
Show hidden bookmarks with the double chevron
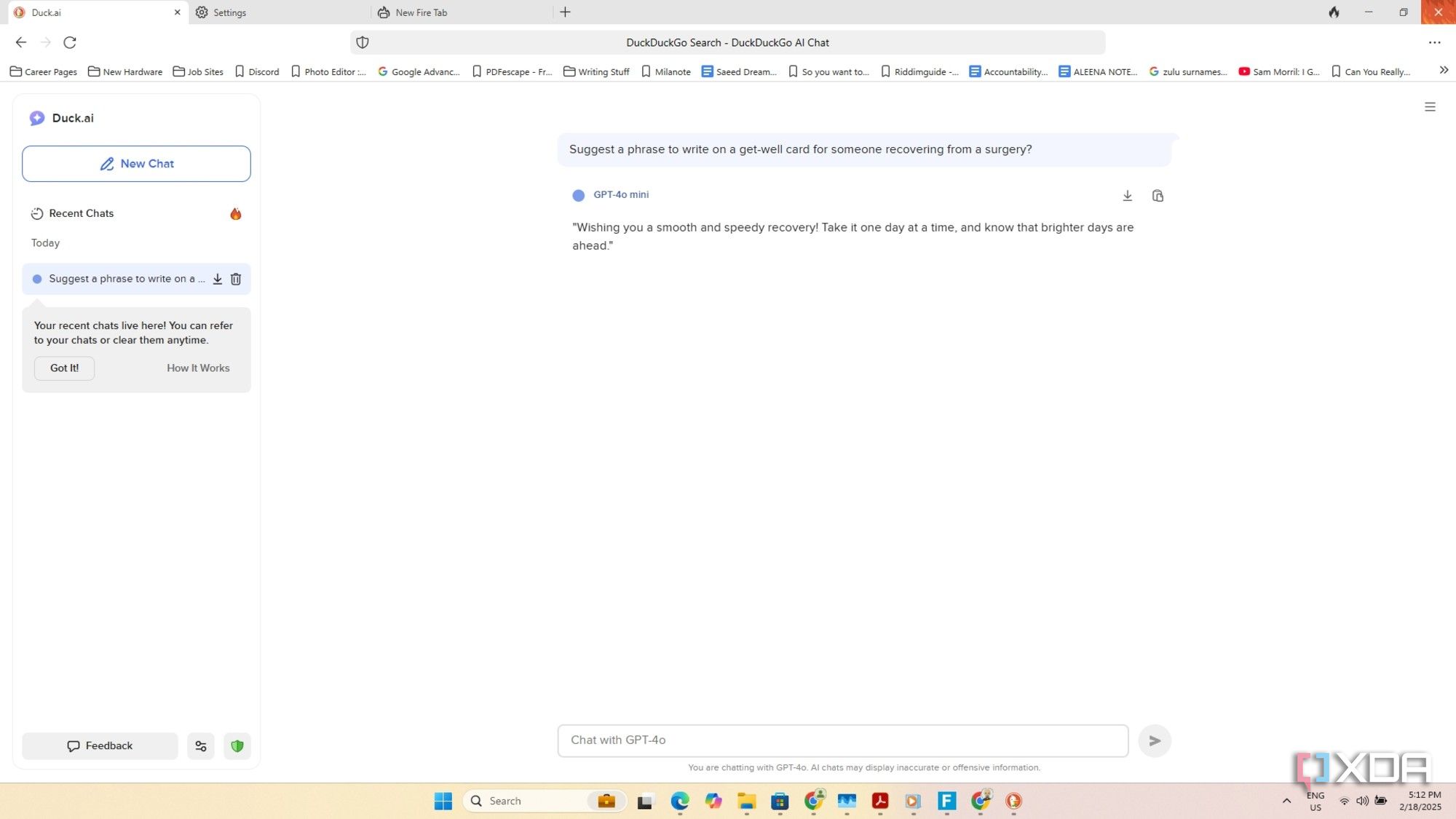(x=1444, y=71)
